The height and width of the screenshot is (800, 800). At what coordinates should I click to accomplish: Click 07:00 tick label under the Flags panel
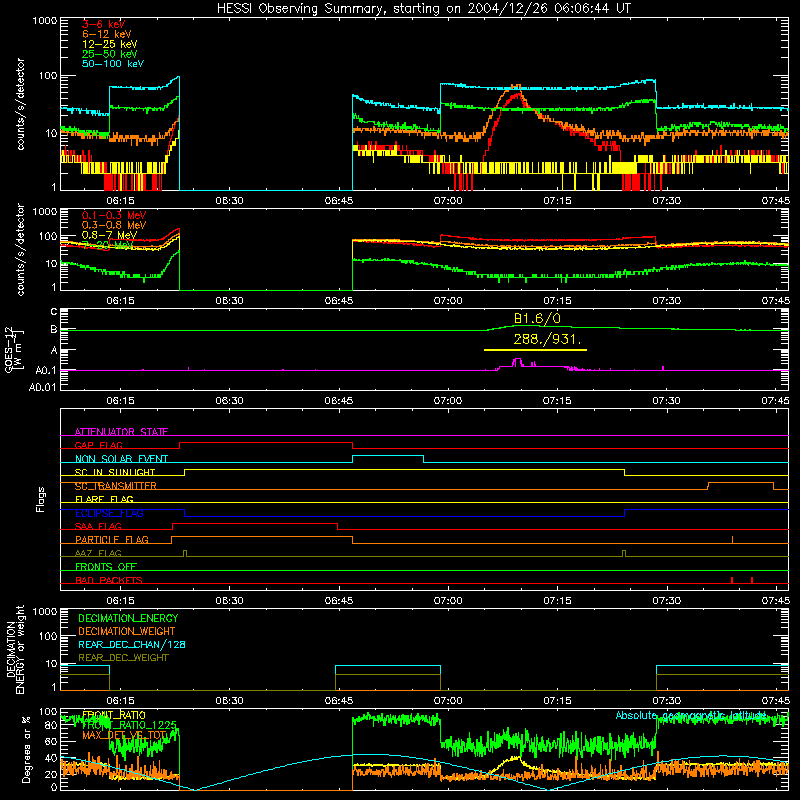click(x=448, y=601)
